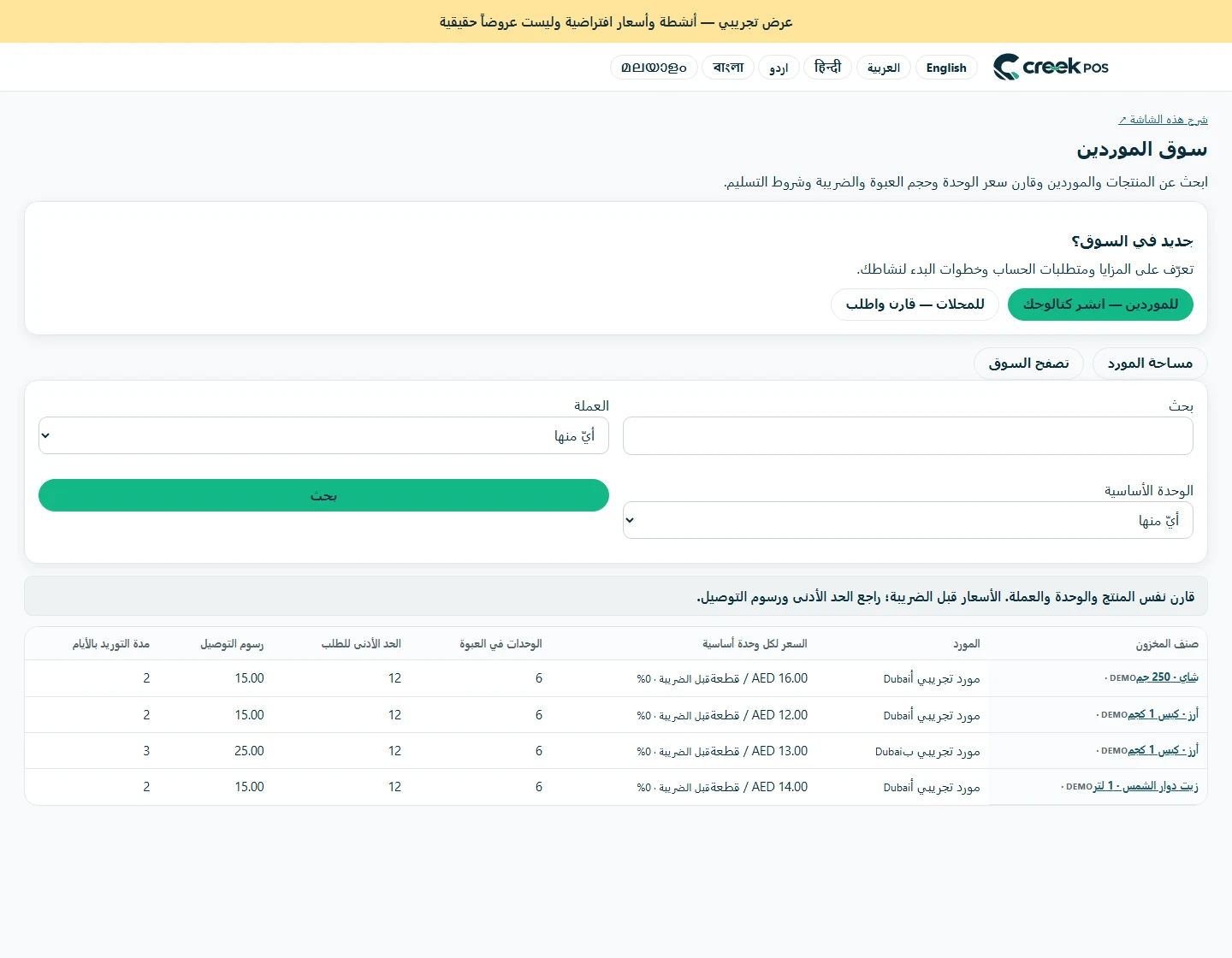1232x958 pixels.
Task: Open the rice item link priced AED 13.00
Action: point(1163,750)
